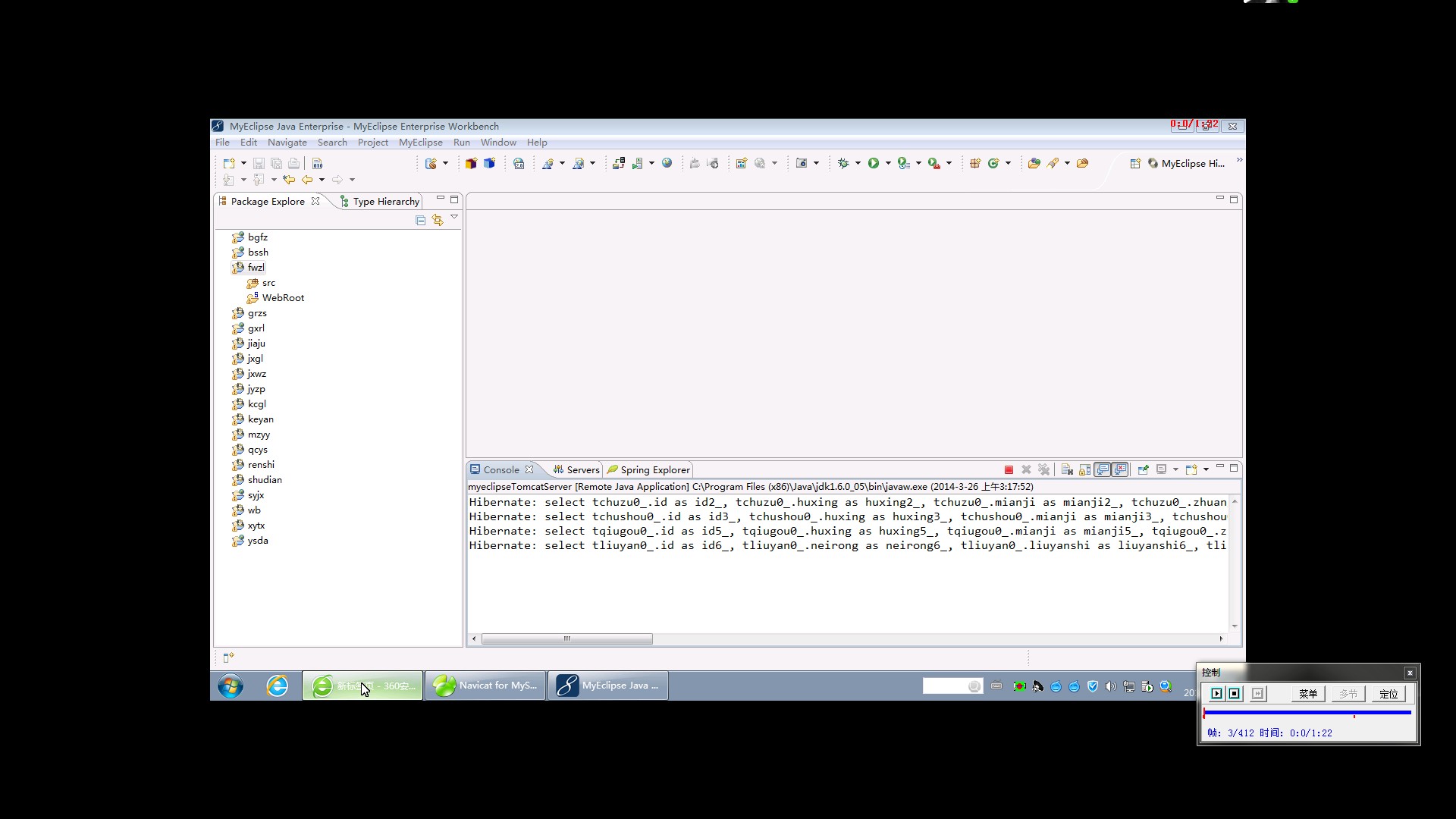Click the Run/Stop server icon
The width and height of the screenshot is (1456, 819).
coord(638,163)
